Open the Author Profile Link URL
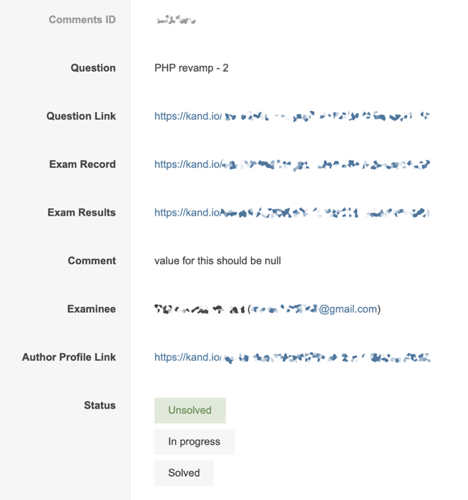Screen dimensions: 468x500 click(x=292, y=357)
